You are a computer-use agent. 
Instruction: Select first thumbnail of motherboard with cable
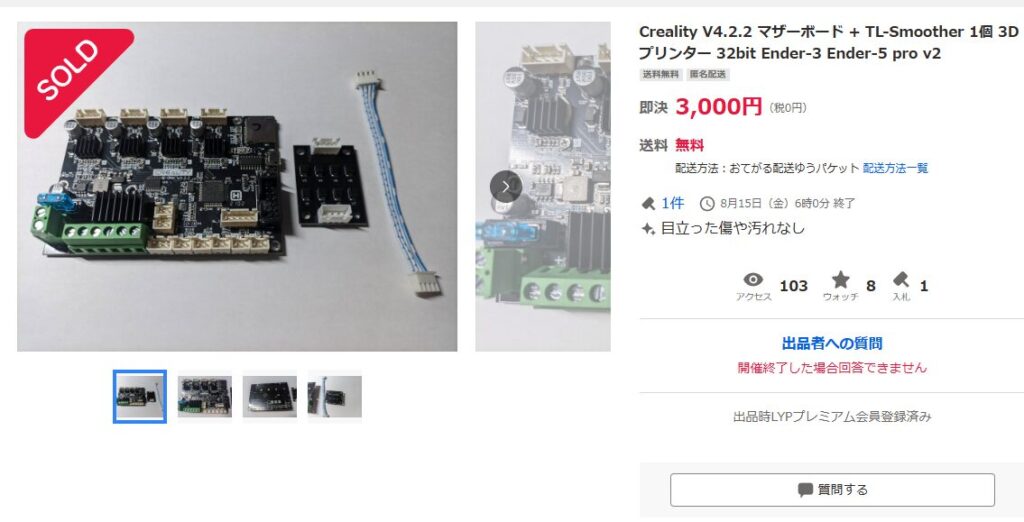140,397
